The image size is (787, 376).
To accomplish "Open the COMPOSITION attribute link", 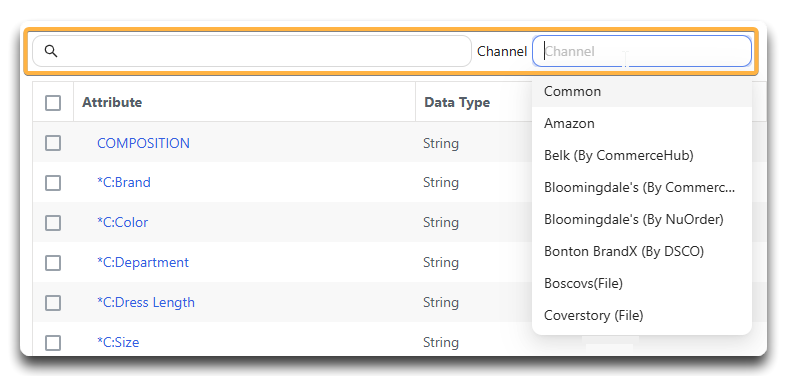I will click(x=143, y=143).
